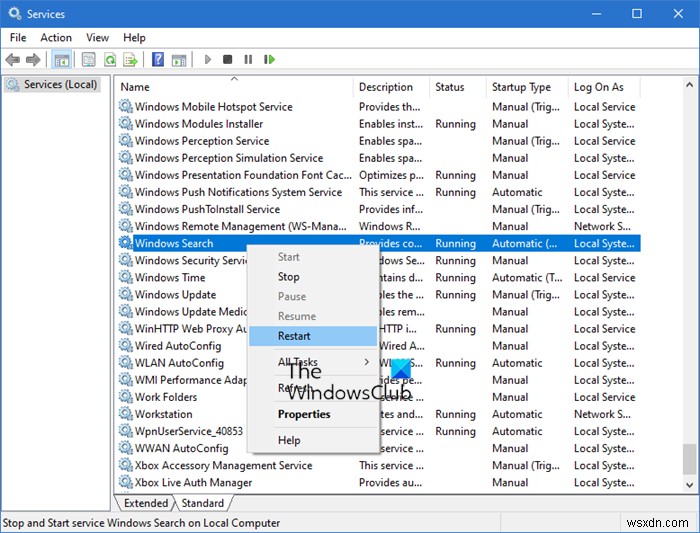Choose Properties in the context menu
The image size is (700, 533).
312,414
